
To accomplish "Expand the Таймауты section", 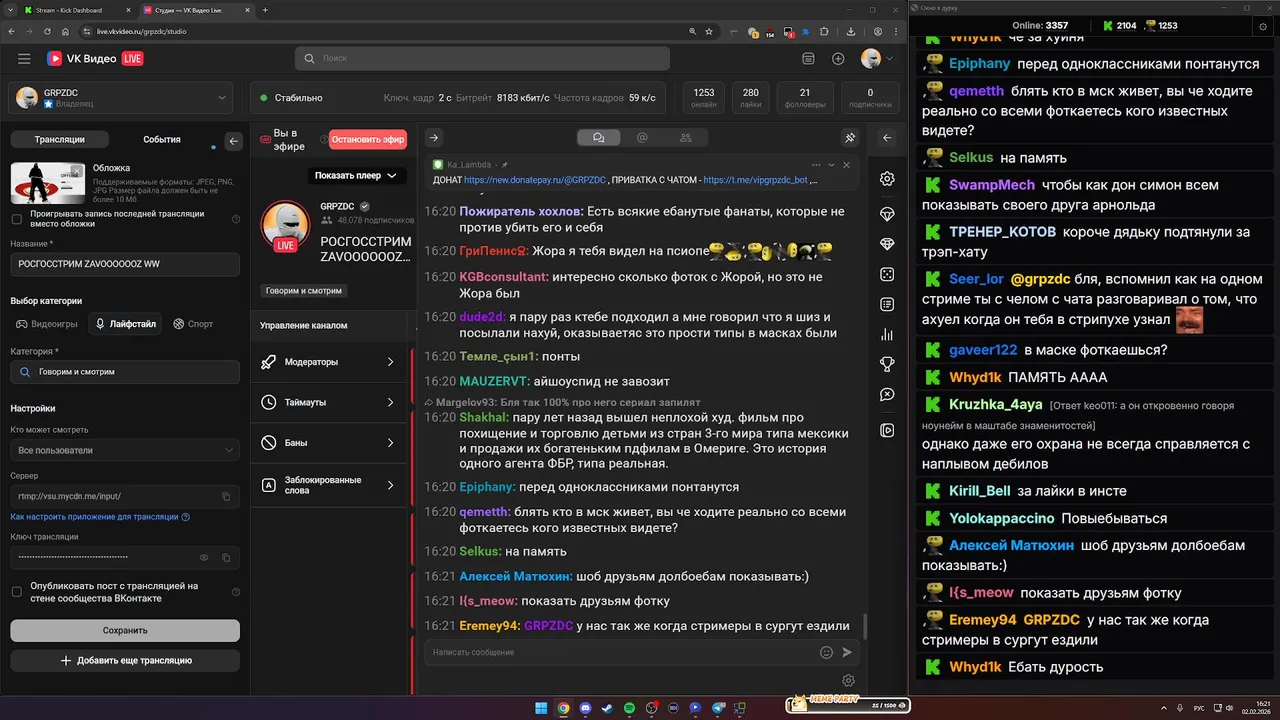I will pos(328,402).
